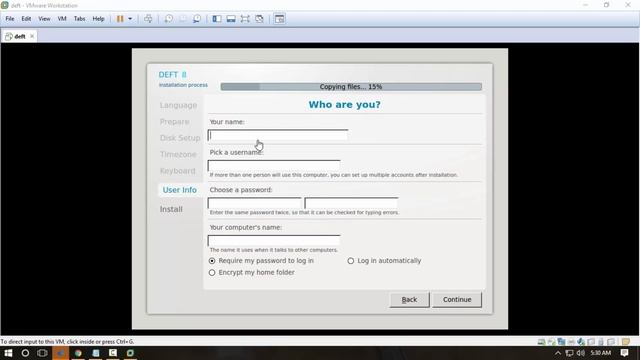Open the Tabs menu
Viewport: 640px width, 360px height.
[79, 19]
